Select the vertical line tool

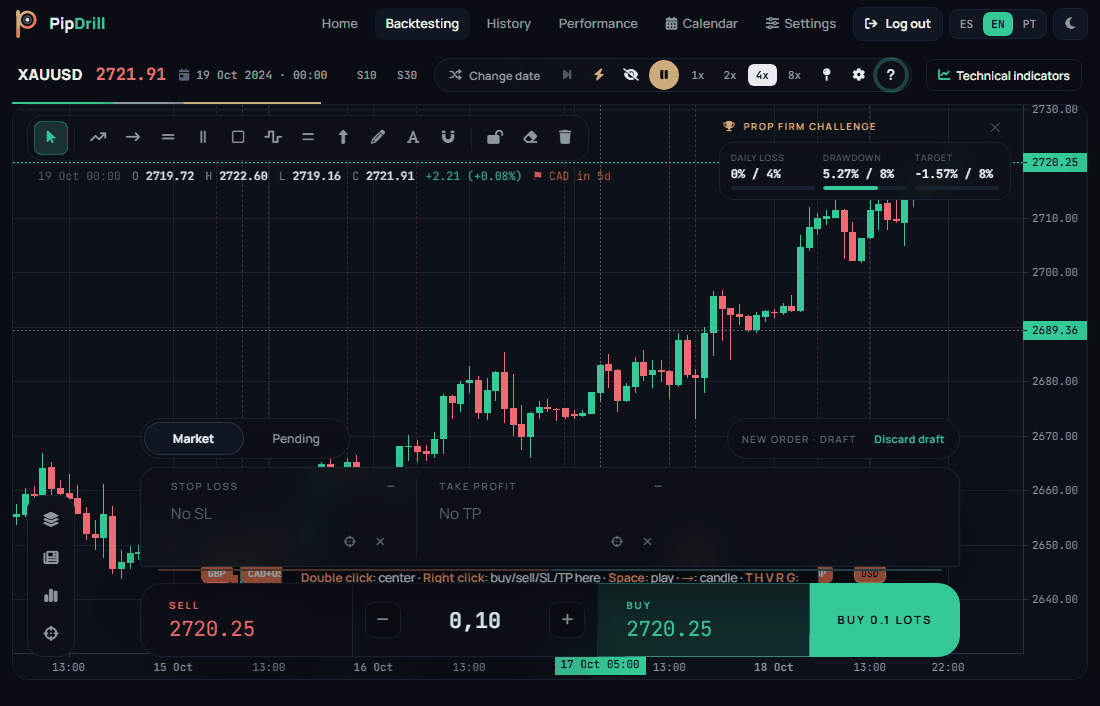point(203,137)
